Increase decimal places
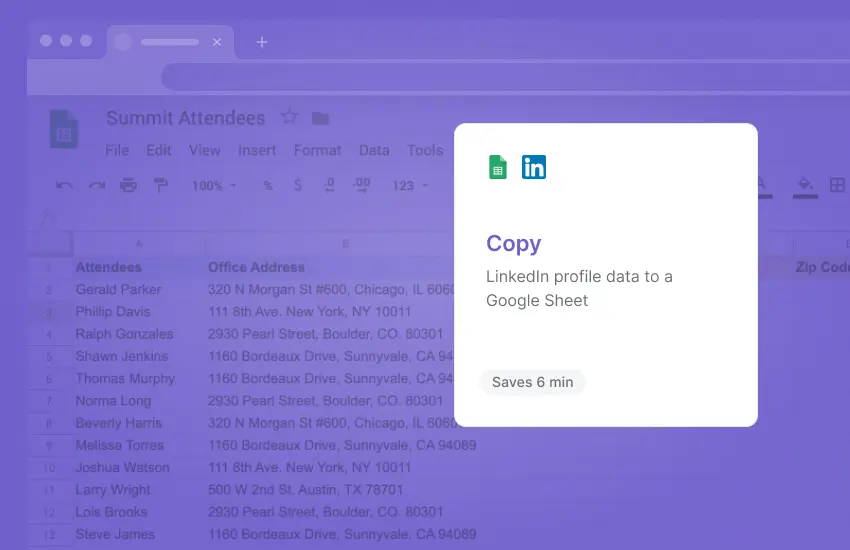This screenshot has width=850, height=550. tap(361, 185)
